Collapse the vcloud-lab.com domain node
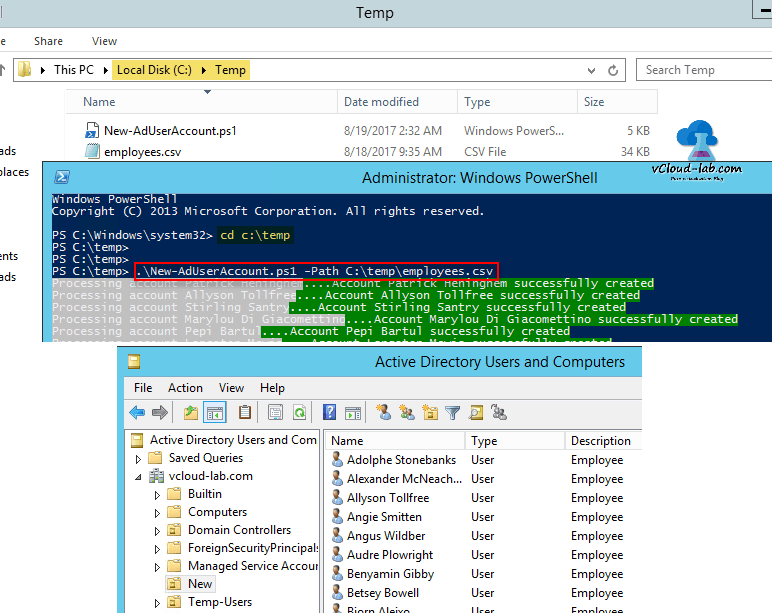The image size is (772, 613). pyautogui.click(x=138, y=477)
